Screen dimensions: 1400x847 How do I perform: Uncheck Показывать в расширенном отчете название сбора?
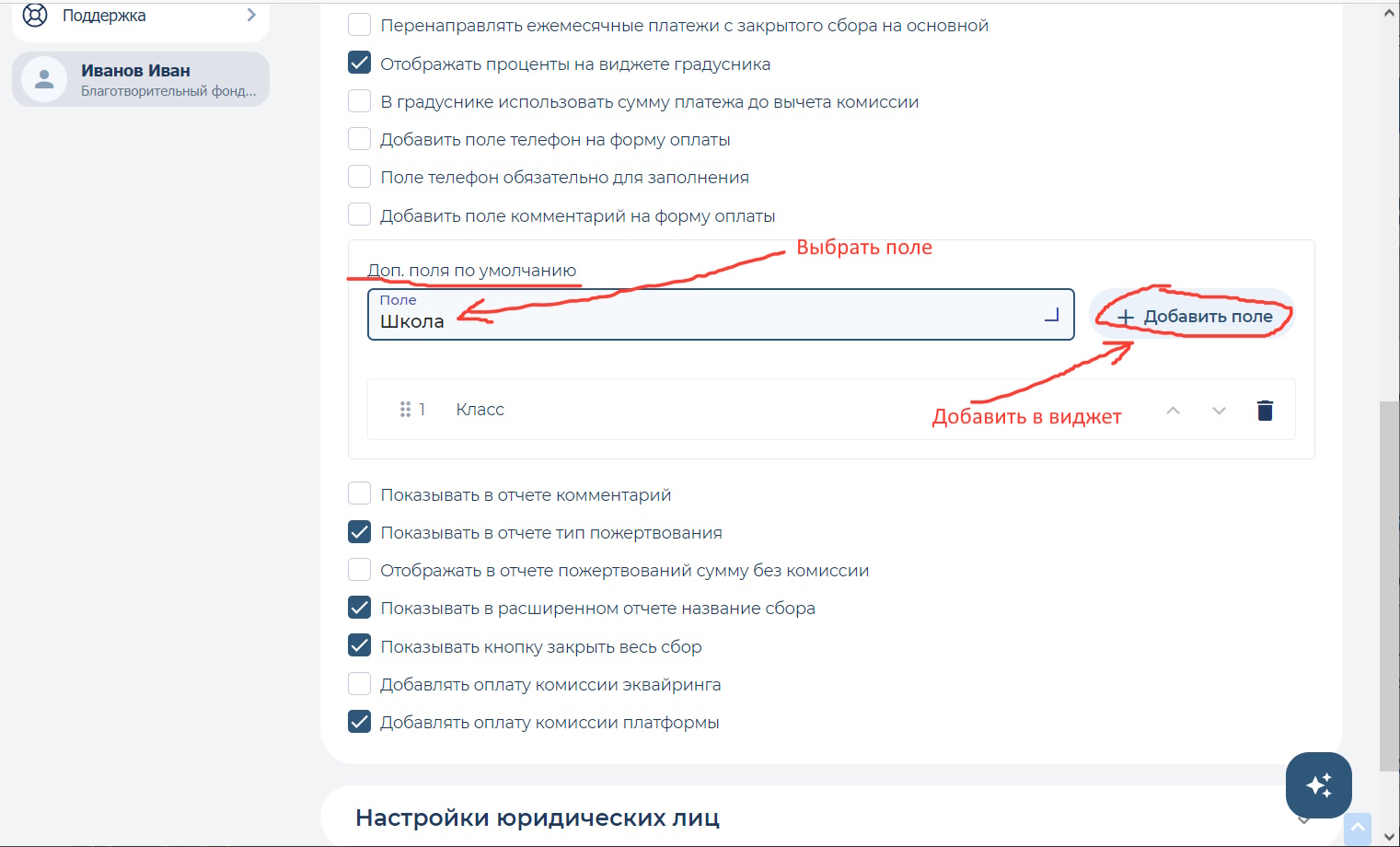(x=360, y=608)
